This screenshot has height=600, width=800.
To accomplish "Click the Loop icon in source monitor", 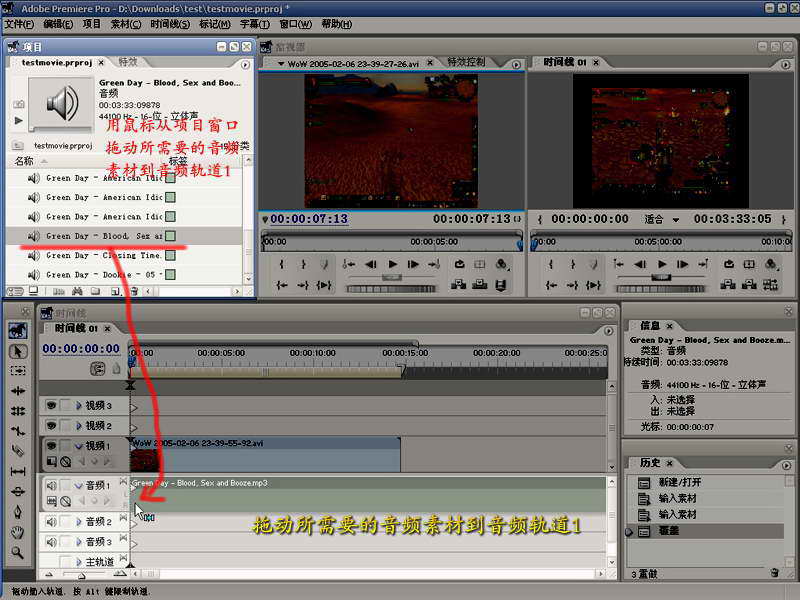I will click(x=459, y=264).
